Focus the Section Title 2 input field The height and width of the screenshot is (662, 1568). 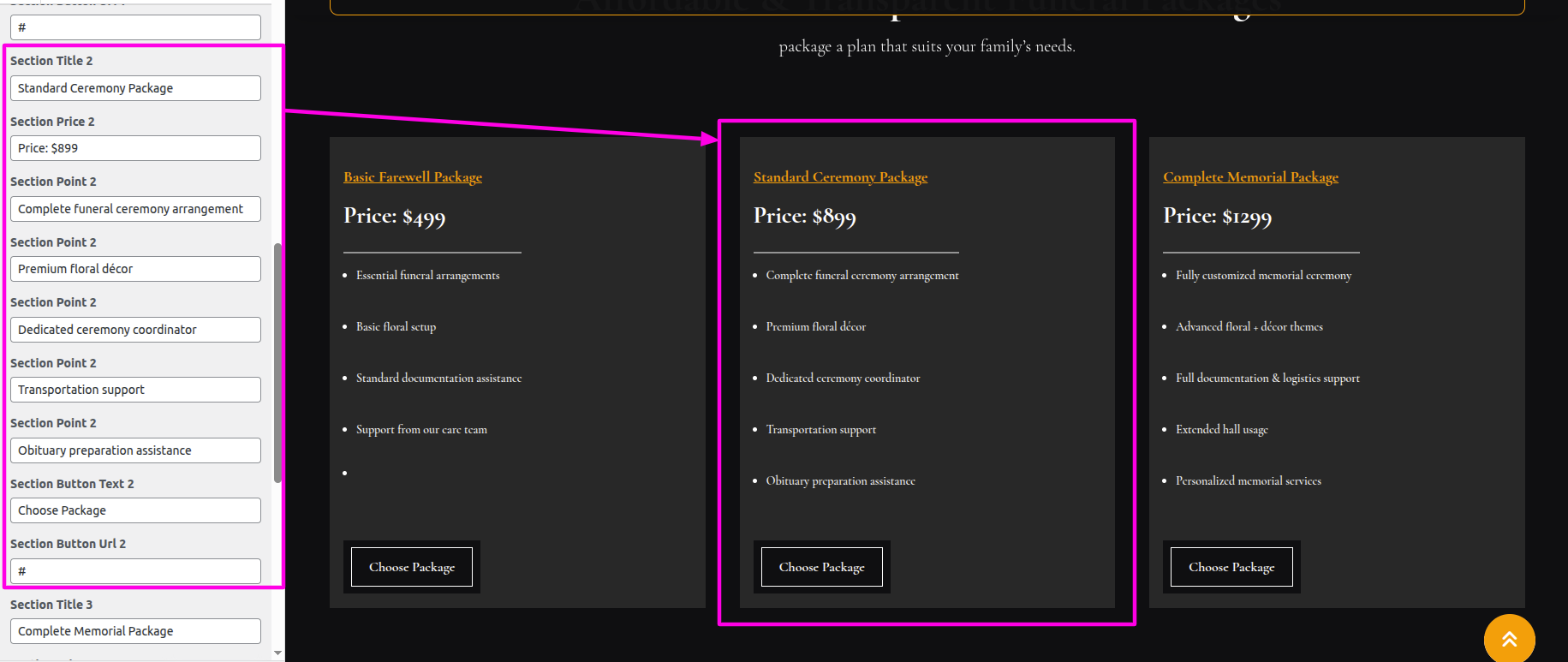coord(135,88)
